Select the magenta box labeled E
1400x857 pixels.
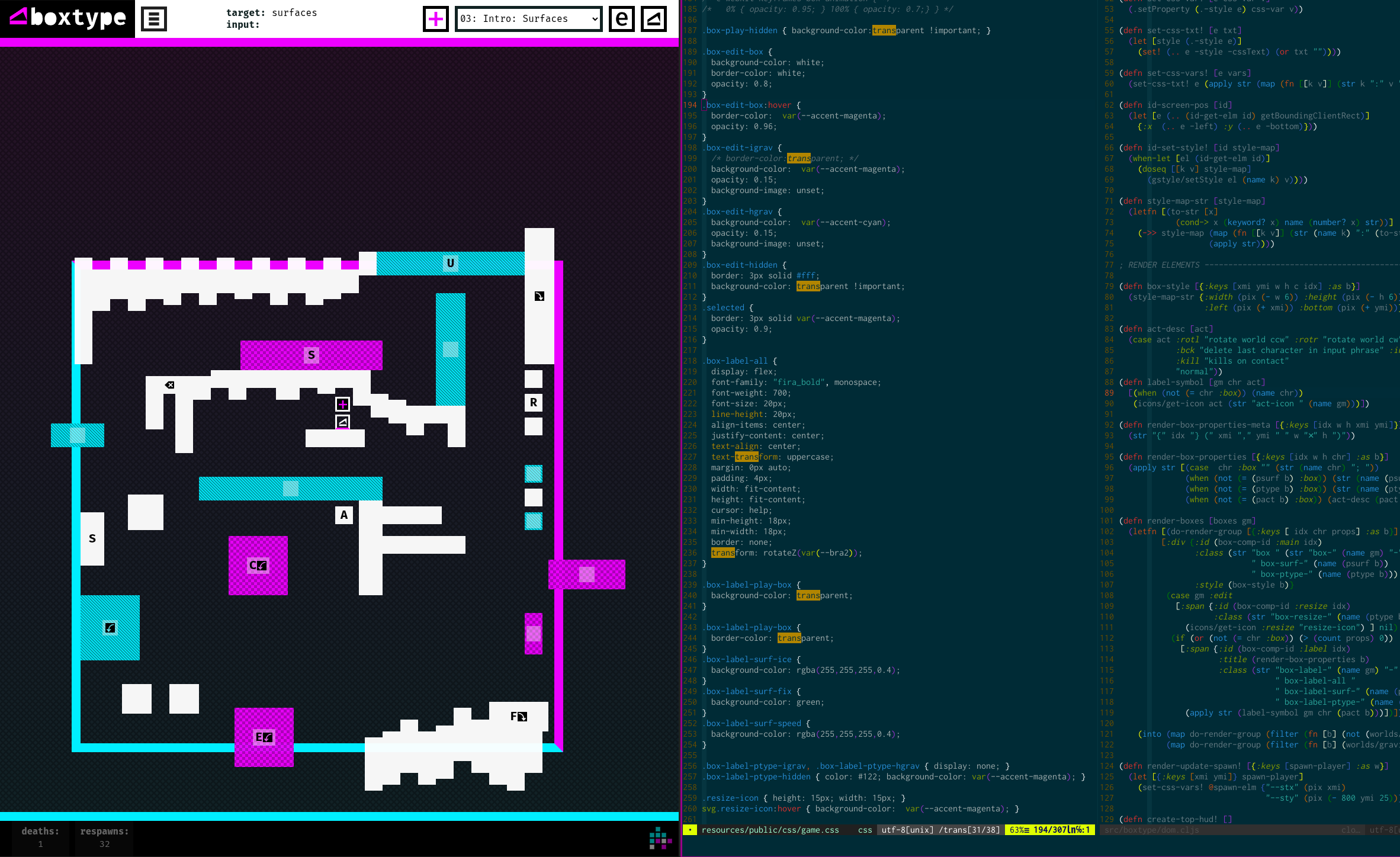264,737
